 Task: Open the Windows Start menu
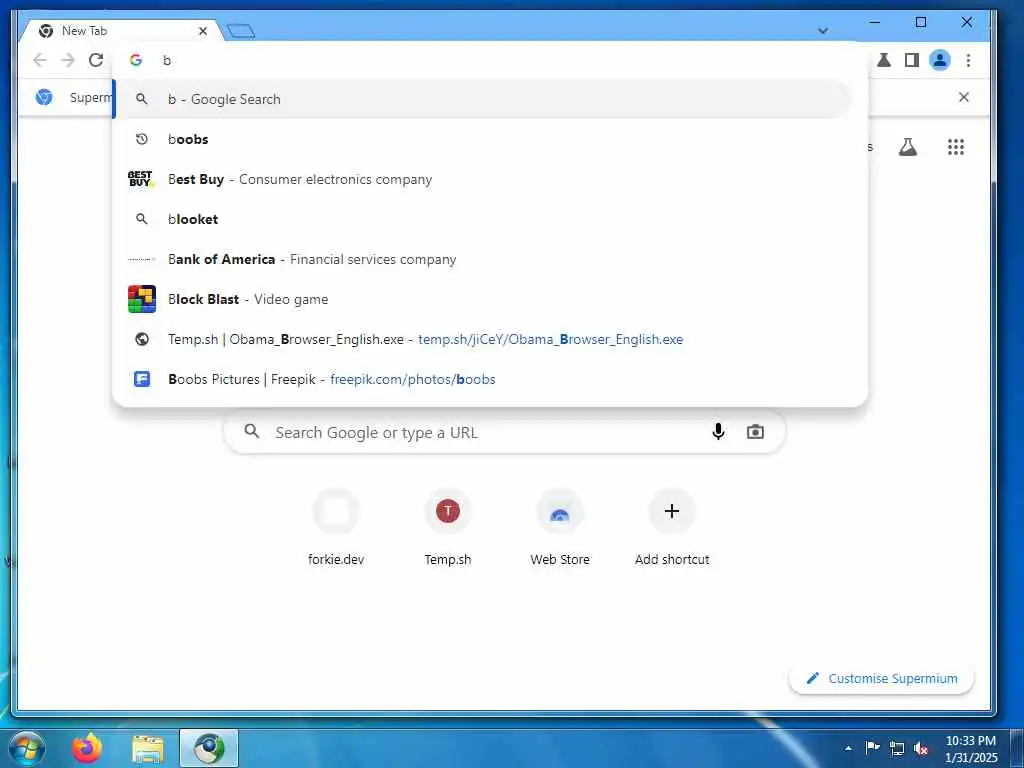point(27,748)
